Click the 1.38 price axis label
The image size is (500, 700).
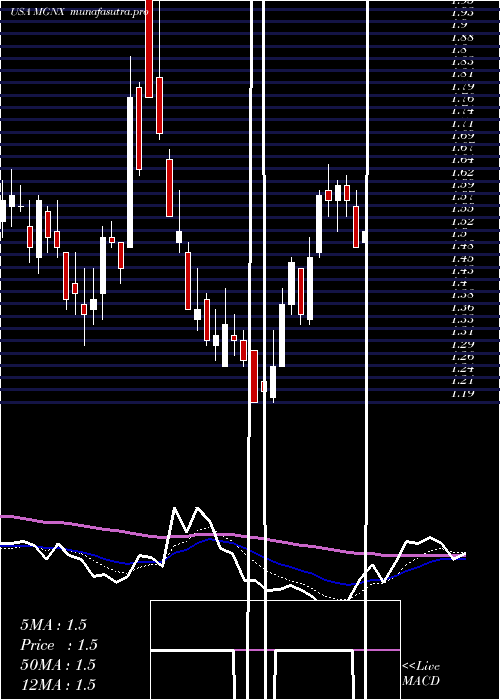[462, 295]
